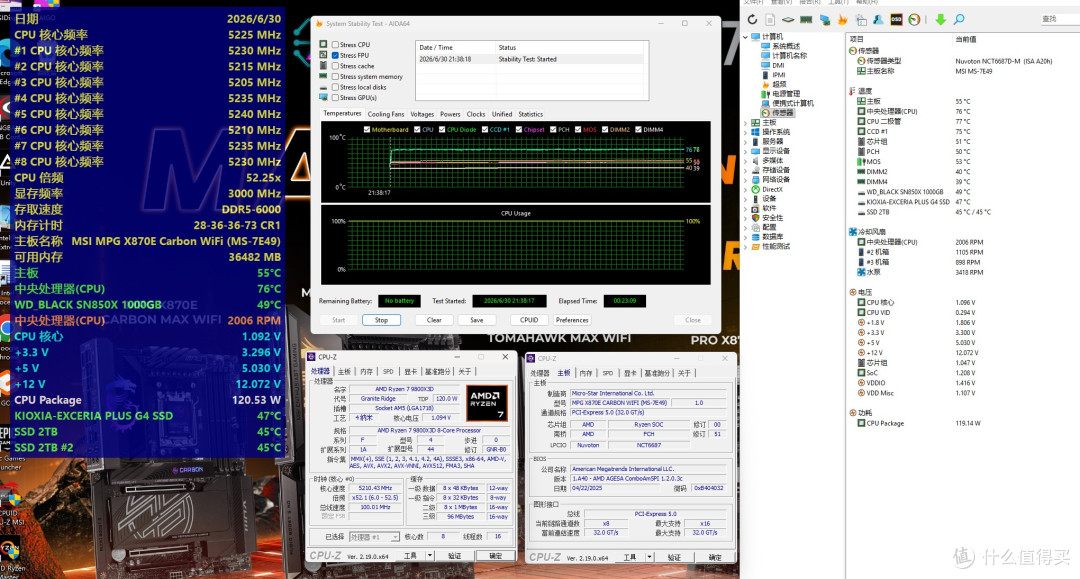Viewport: 1080px width, 579px height.
Task: Click the green download arrow in AIDA64 toolbar
Action: click(940, 20)
